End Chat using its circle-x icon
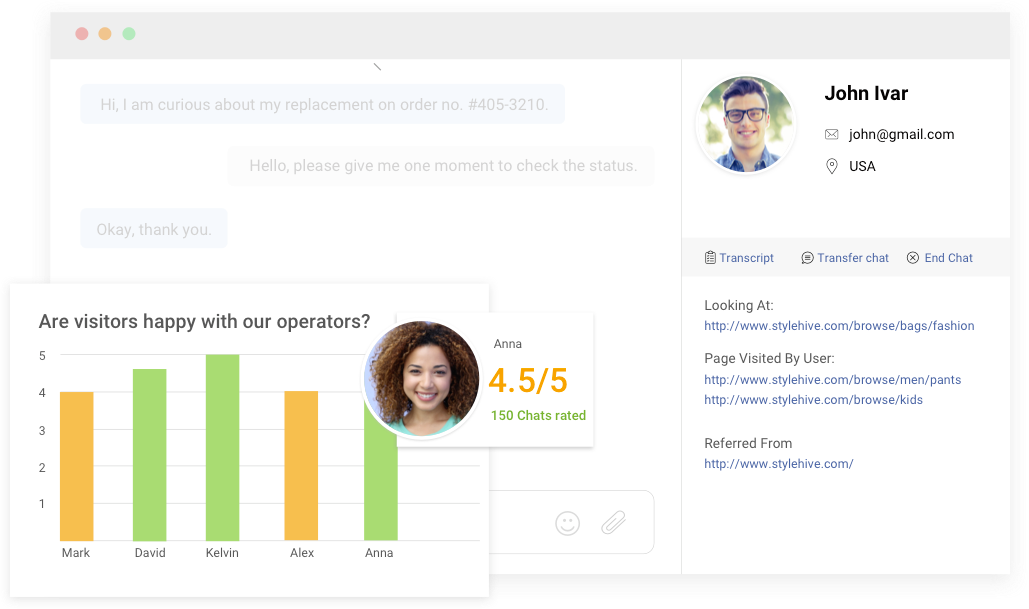The width and height of the screenshot is (1029, 609). [x=911, y=257]
